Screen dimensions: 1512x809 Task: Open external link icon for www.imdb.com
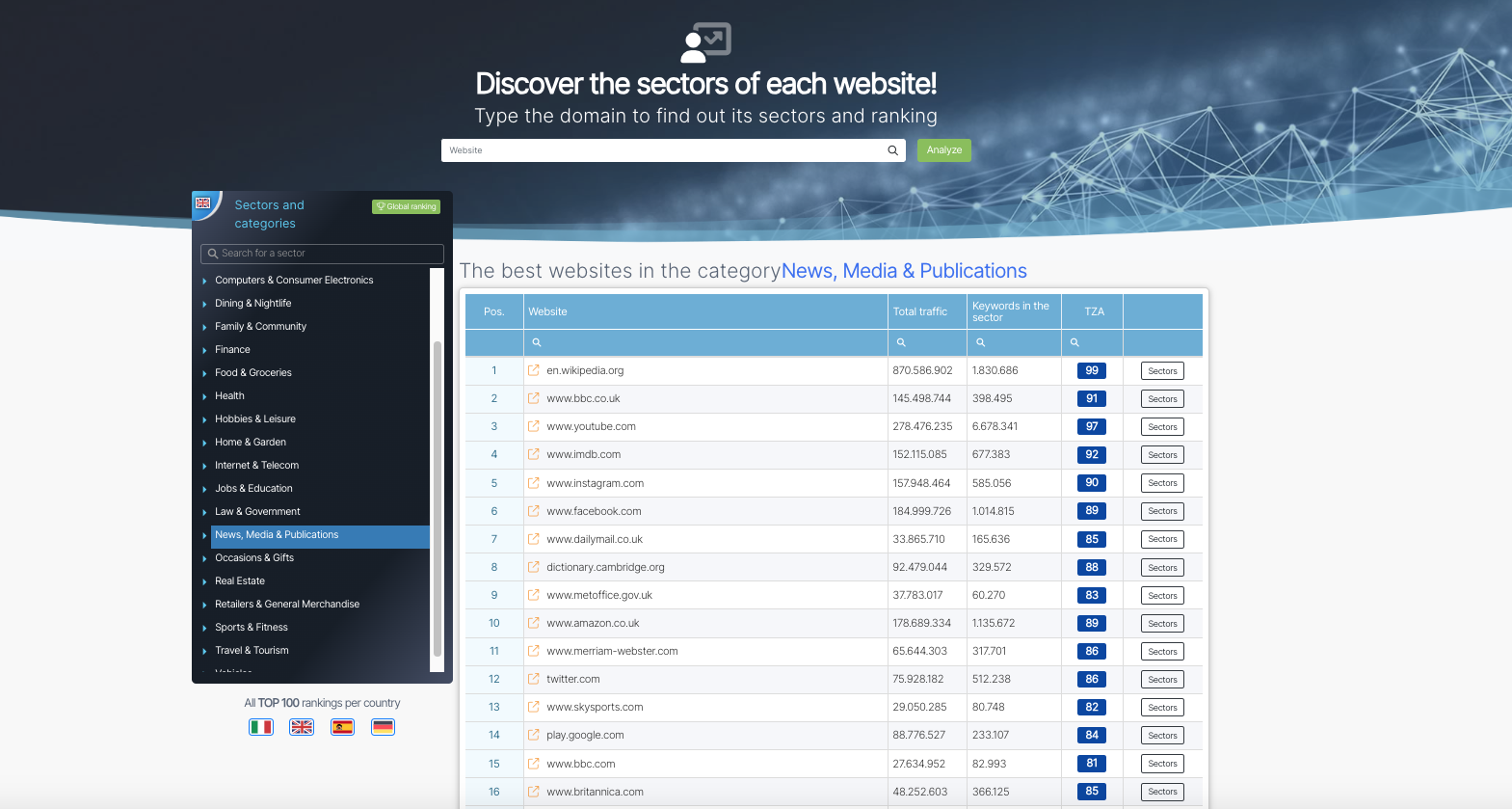click(534, 454)
